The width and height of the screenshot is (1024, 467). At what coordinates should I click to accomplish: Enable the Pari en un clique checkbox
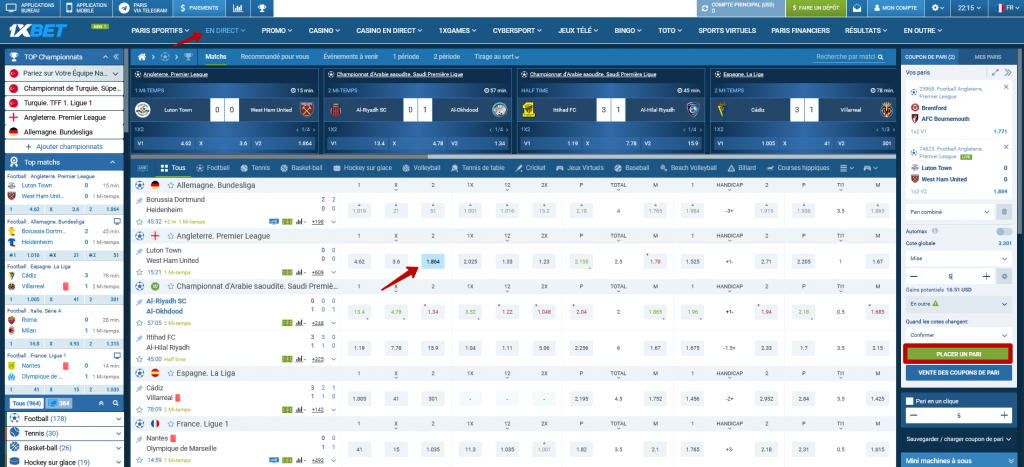coord(908,400)
